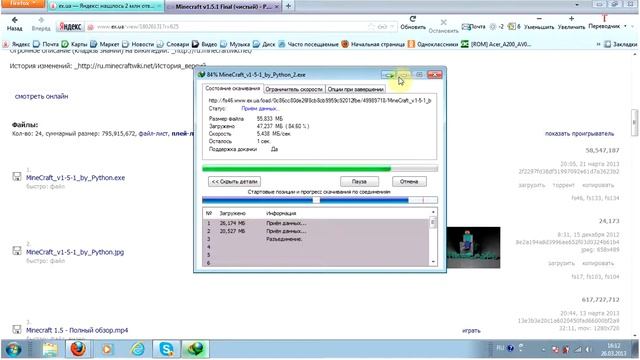Image resolution: width=640 pixels, height=360 pixels.
Task: Select the Minecraft v1.5.1 Final tab
Action: tap(223, 7)
